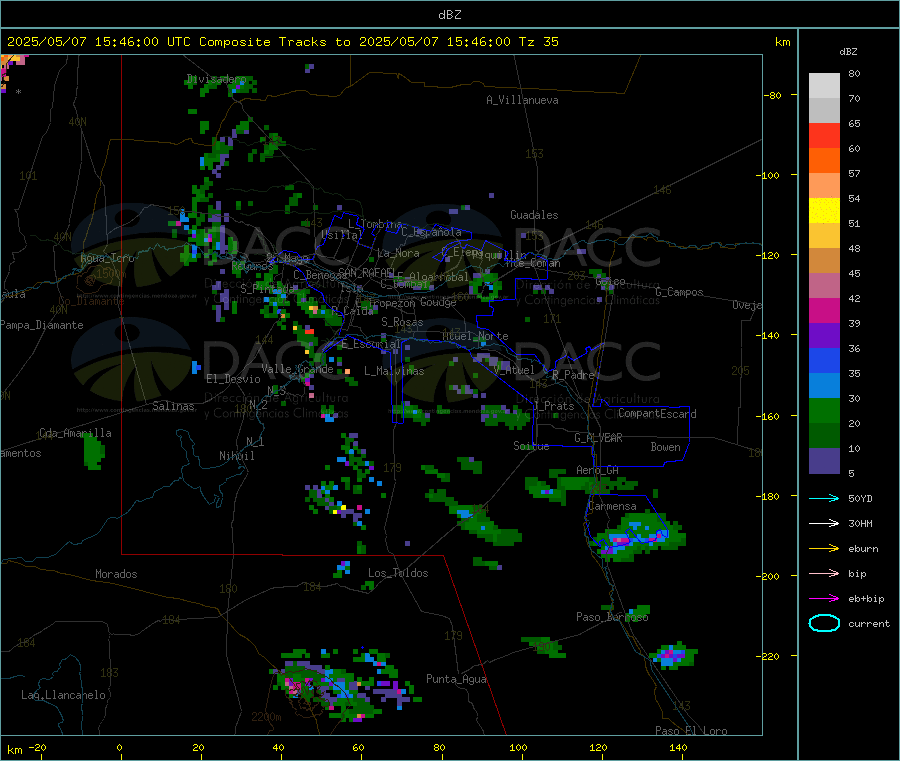Screen dimensions: 900x761
Task: Click the Morados map label
Action: click(116, 574)
